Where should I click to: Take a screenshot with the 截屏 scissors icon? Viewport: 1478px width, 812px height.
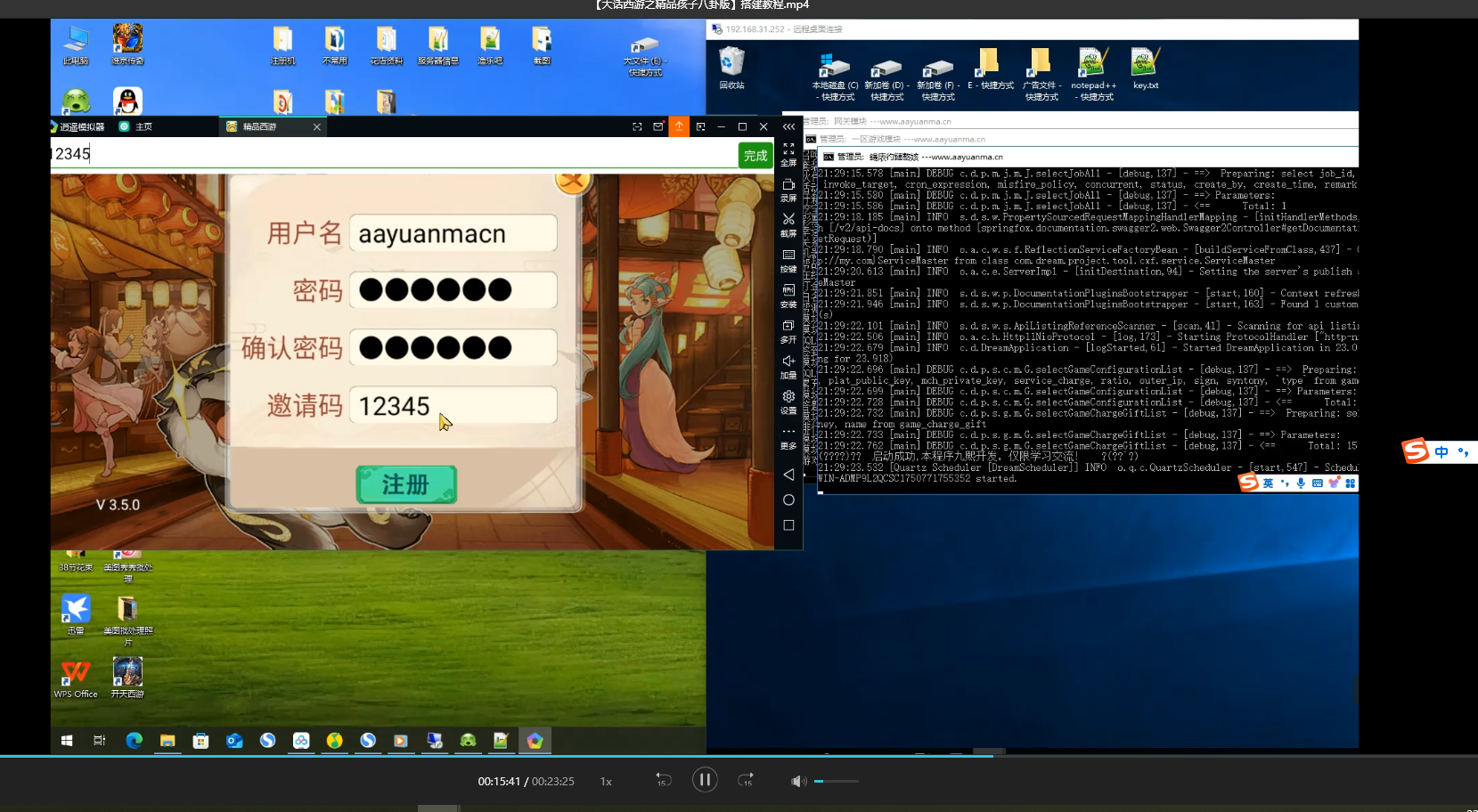(x=788, y=225)
